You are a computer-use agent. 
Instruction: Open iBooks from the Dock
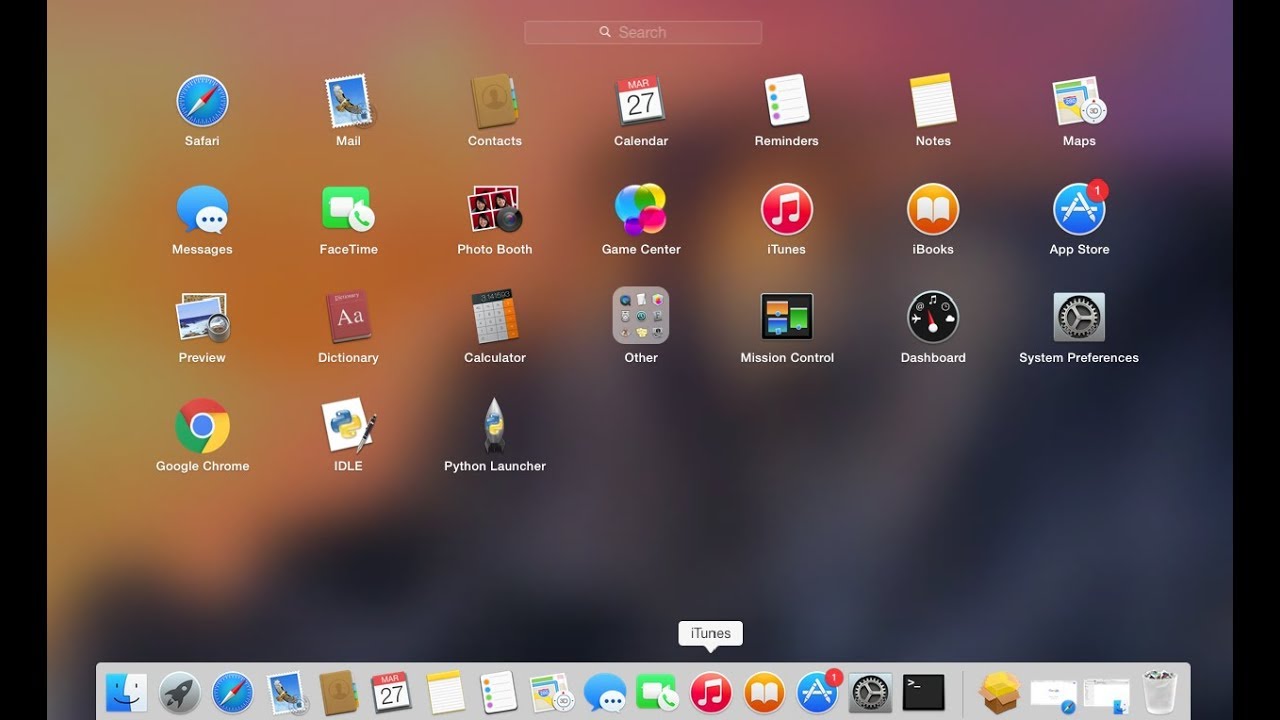click(764, 692)
